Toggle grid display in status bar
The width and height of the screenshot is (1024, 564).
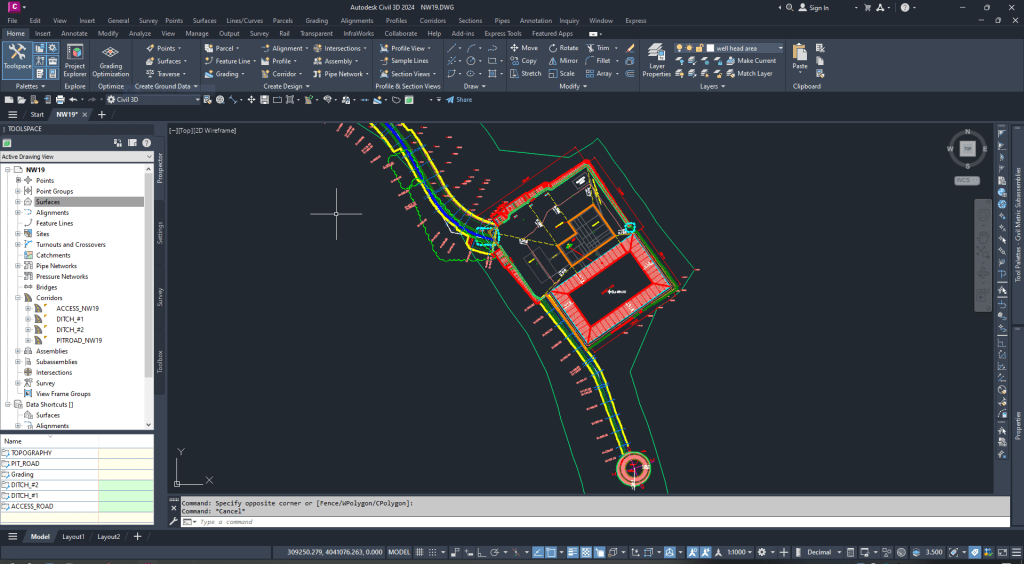[x=421, y=552]
